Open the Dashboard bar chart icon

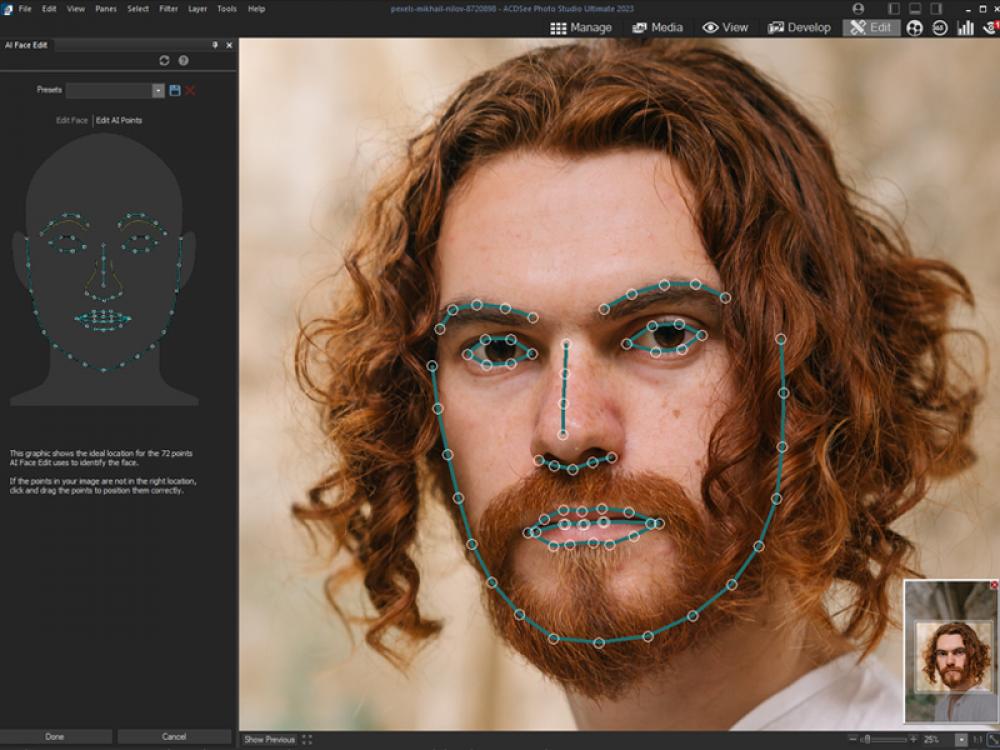pos(965,28)
